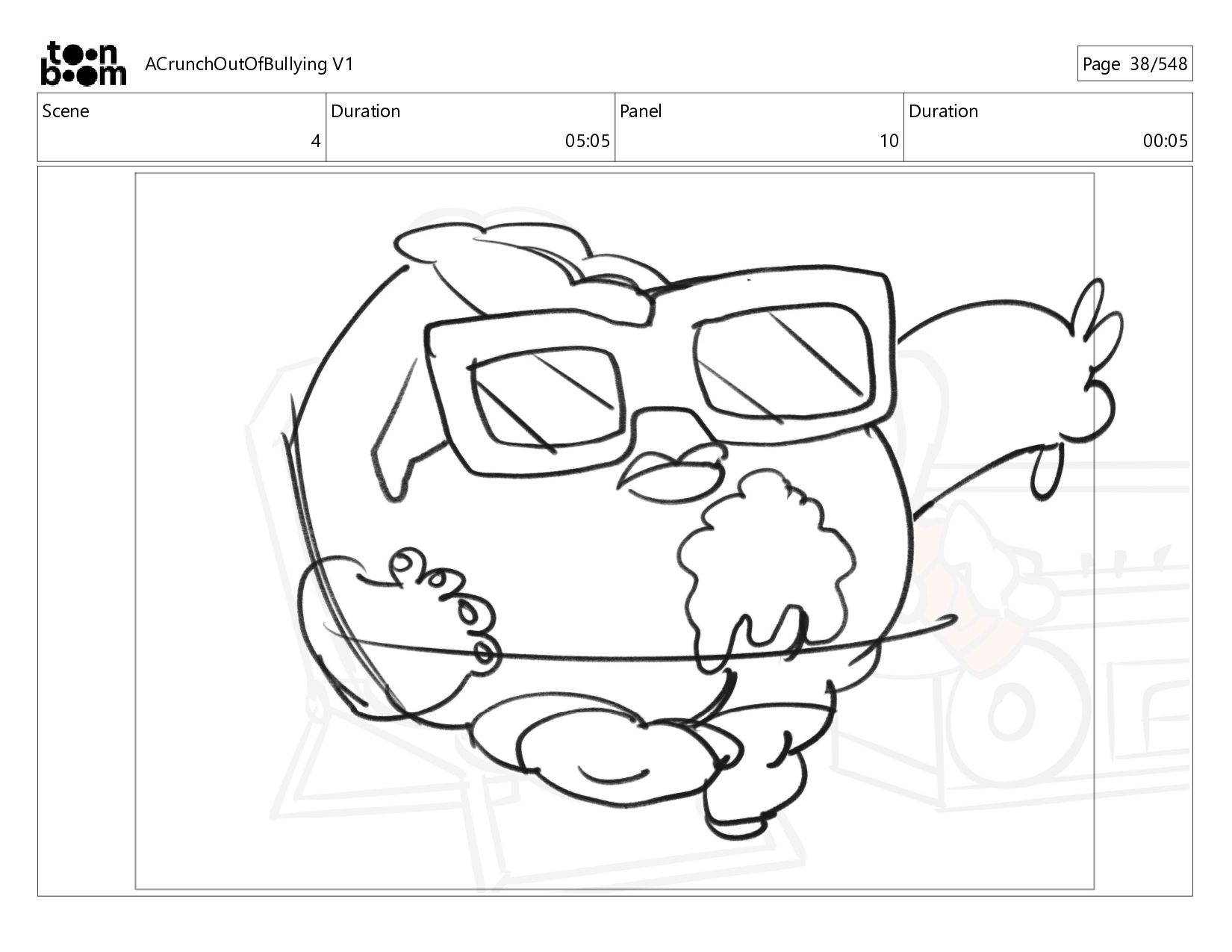
Task: Click the Toon Boom logo
Action: [83, 63]
